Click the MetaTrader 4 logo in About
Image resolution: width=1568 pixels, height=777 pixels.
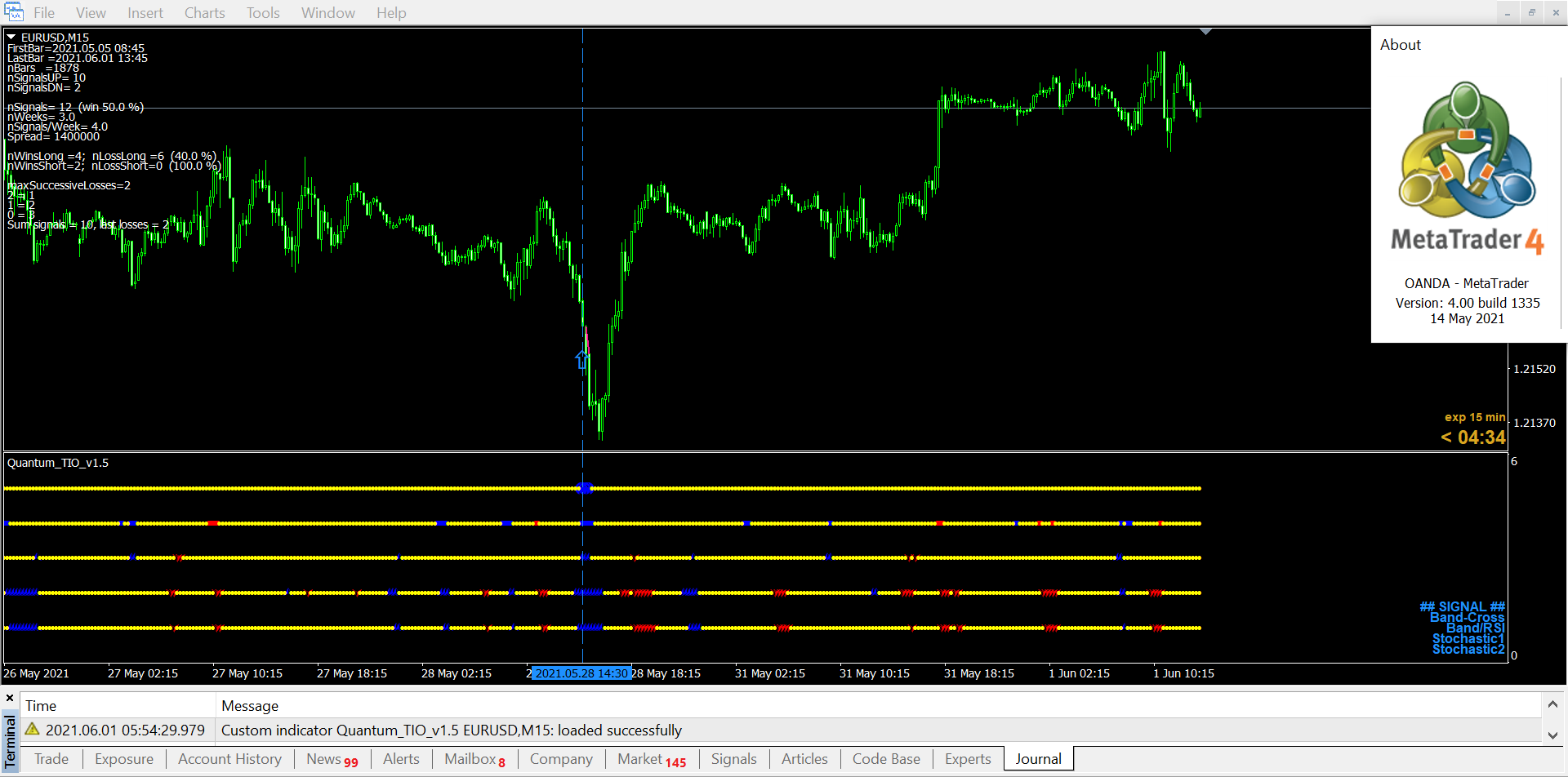(1467, 167)
